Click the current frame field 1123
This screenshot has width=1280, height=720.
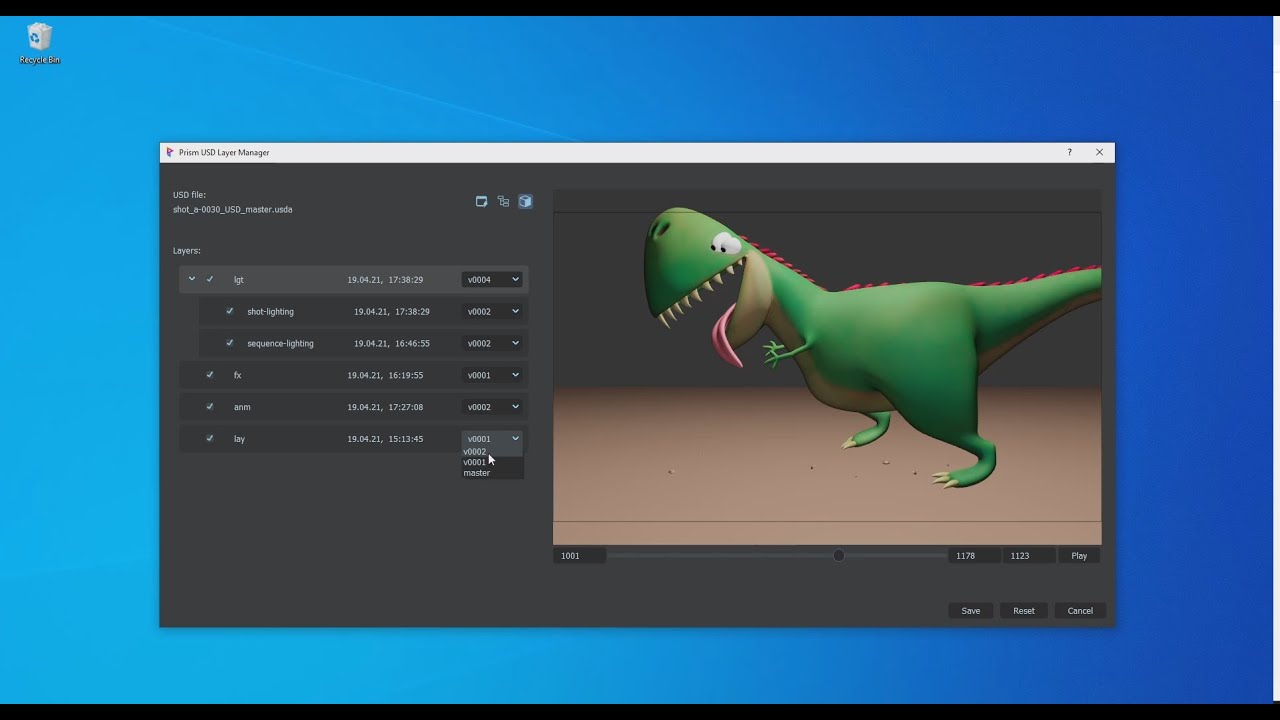point(1029,555)
